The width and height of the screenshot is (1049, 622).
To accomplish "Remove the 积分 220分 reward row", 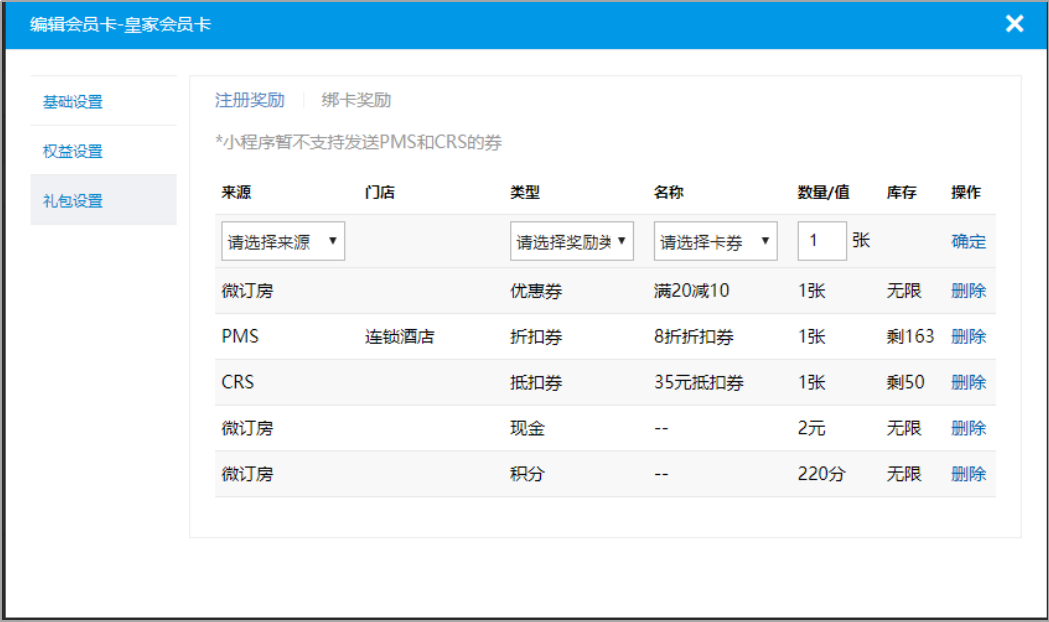I will (968, 474).
